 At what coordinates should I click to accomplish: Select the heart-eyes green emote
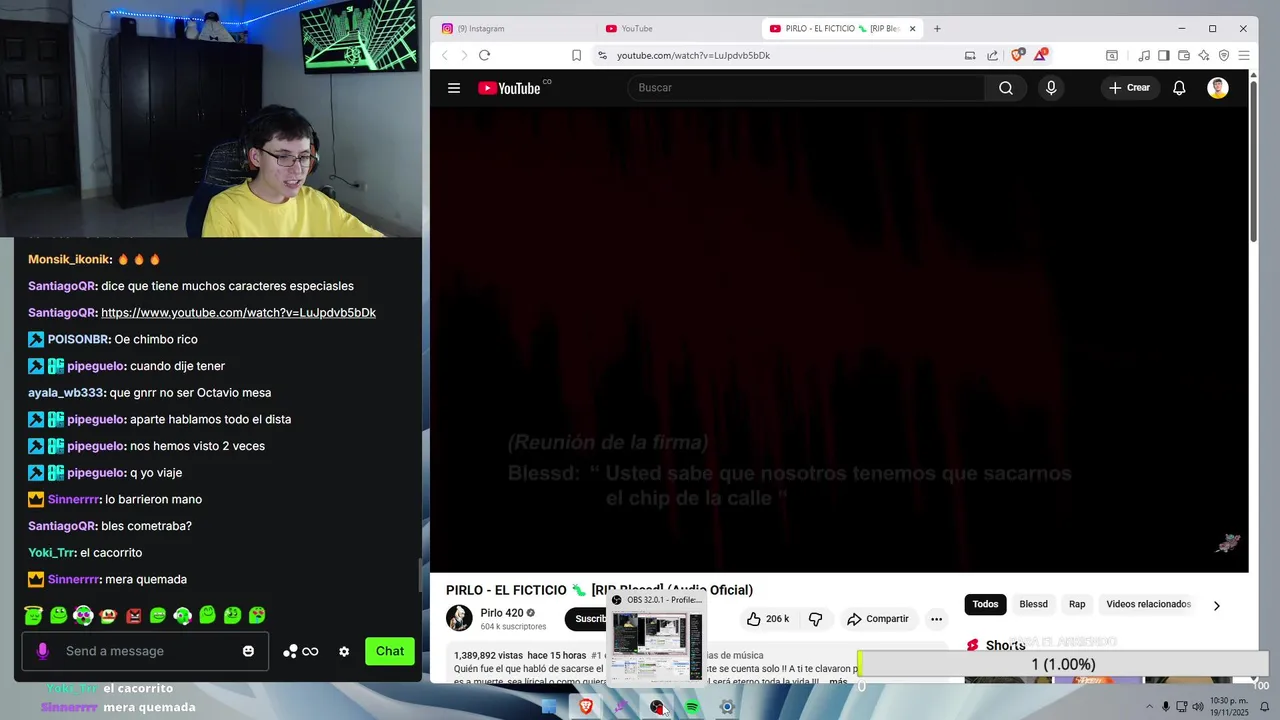[257, 615]
